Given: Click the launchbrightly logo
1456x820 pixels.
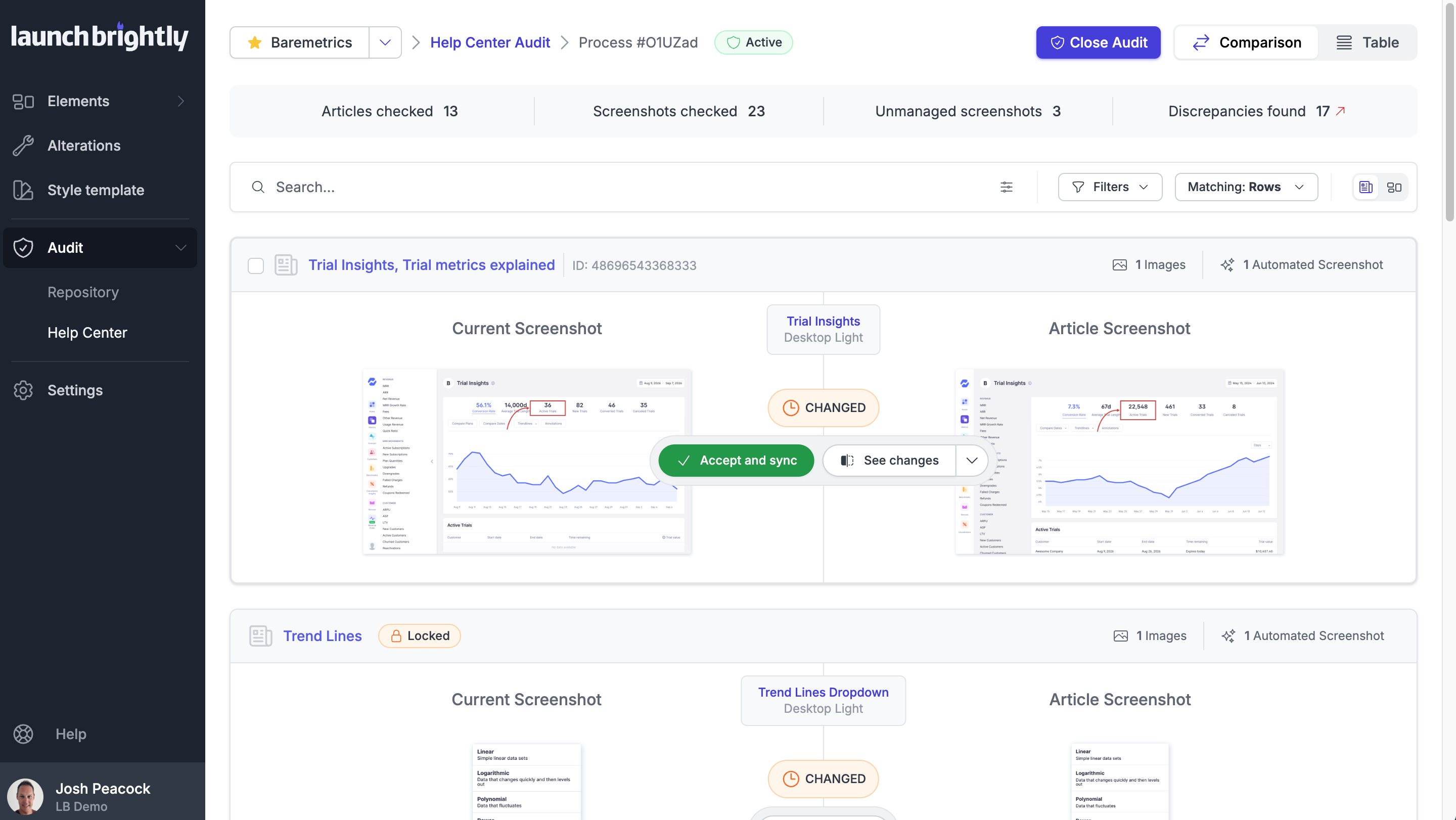Looking at the screenshot, I should 100,37.
